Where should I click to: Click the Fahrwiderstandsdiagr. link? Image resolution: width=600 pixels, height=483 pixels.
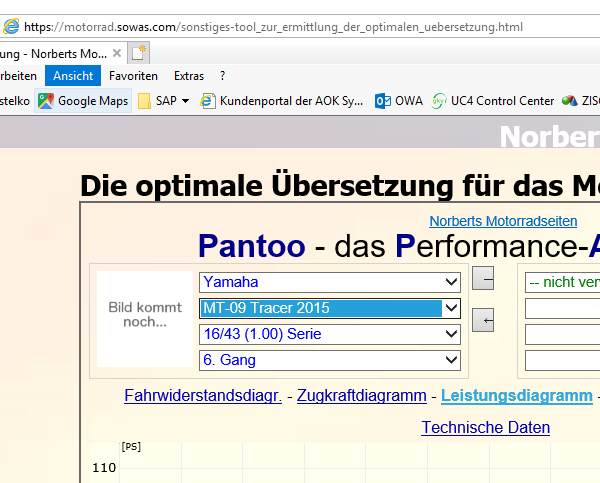click(x=202, y=396)
